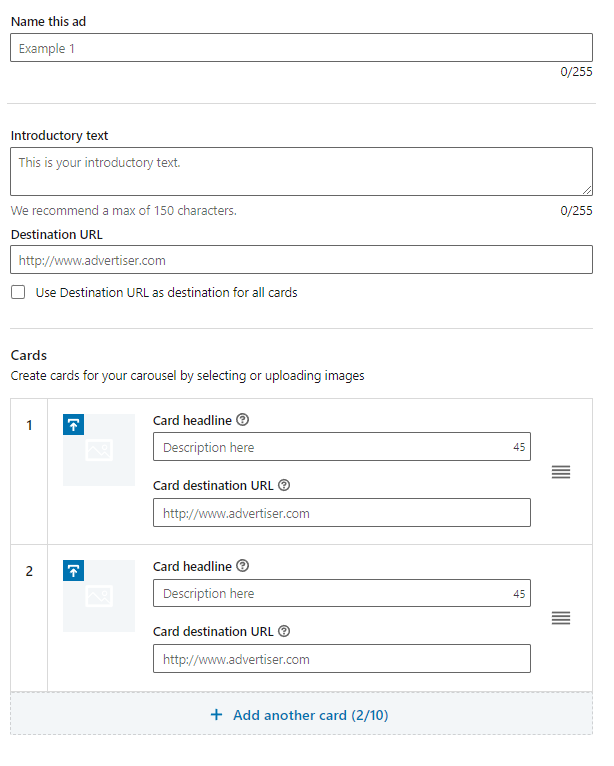Click drag handle icon for card 1
The height and width of the screenshot is (766, 614).
pyautogui.click(x=561, y=472)
